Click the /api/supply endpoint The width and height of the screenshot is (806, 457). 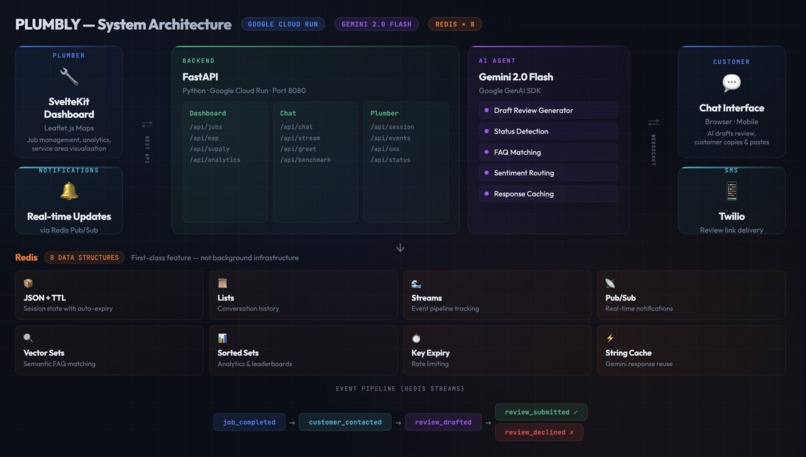coord(209,149)
